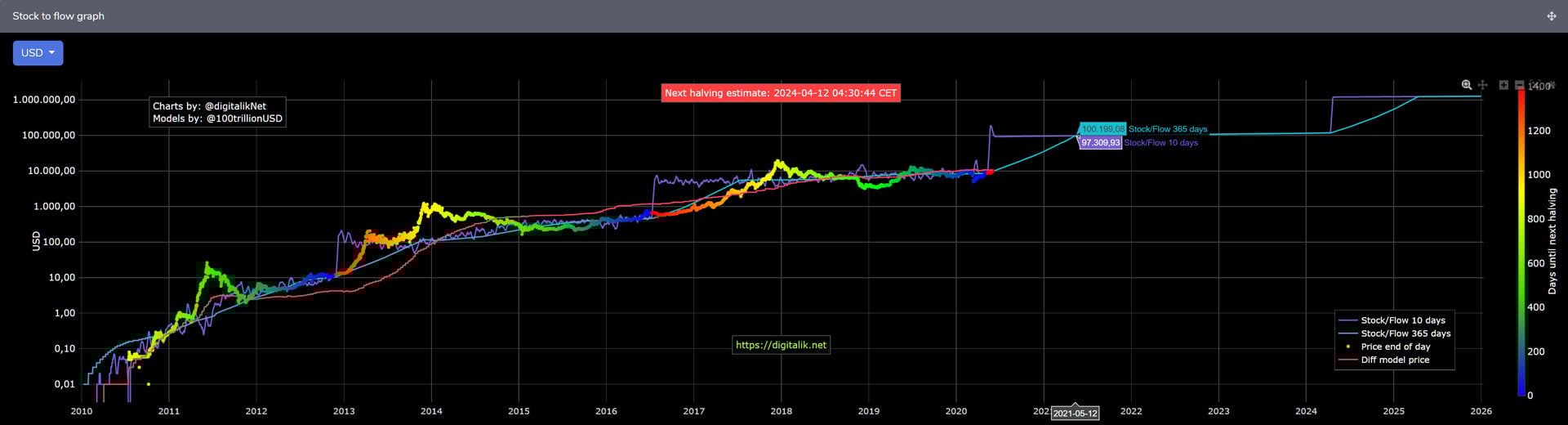Click the Charts by @digitalikNet annotation

(217, 112)
